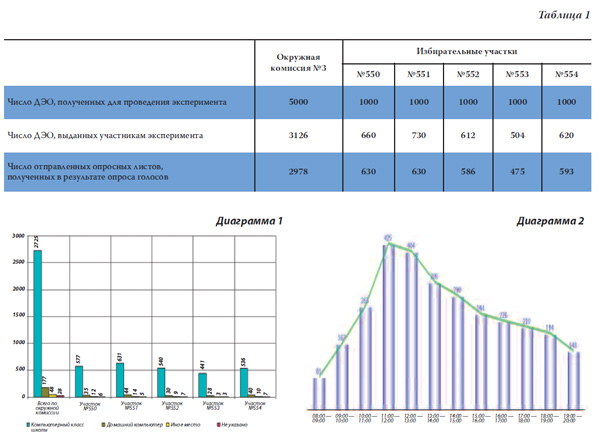Select the №550 column header

pyautogui.click(x=368, y=75)
